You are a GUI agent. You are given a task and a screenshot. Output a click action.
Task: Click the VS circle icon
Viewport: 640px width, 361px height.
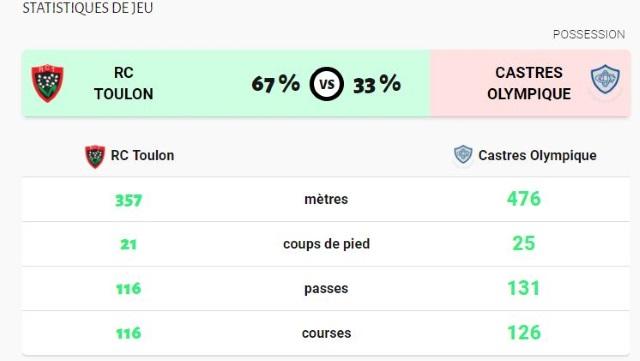[x=327, y=84]
